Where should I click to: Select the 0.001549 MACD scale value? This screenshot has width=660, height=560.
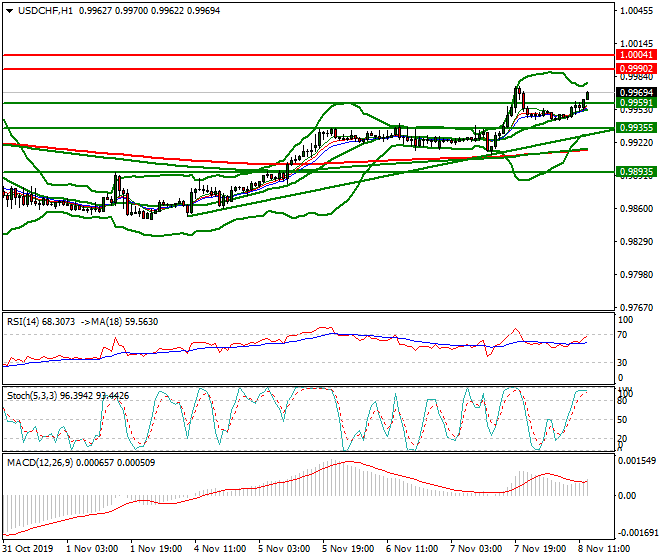636,461
